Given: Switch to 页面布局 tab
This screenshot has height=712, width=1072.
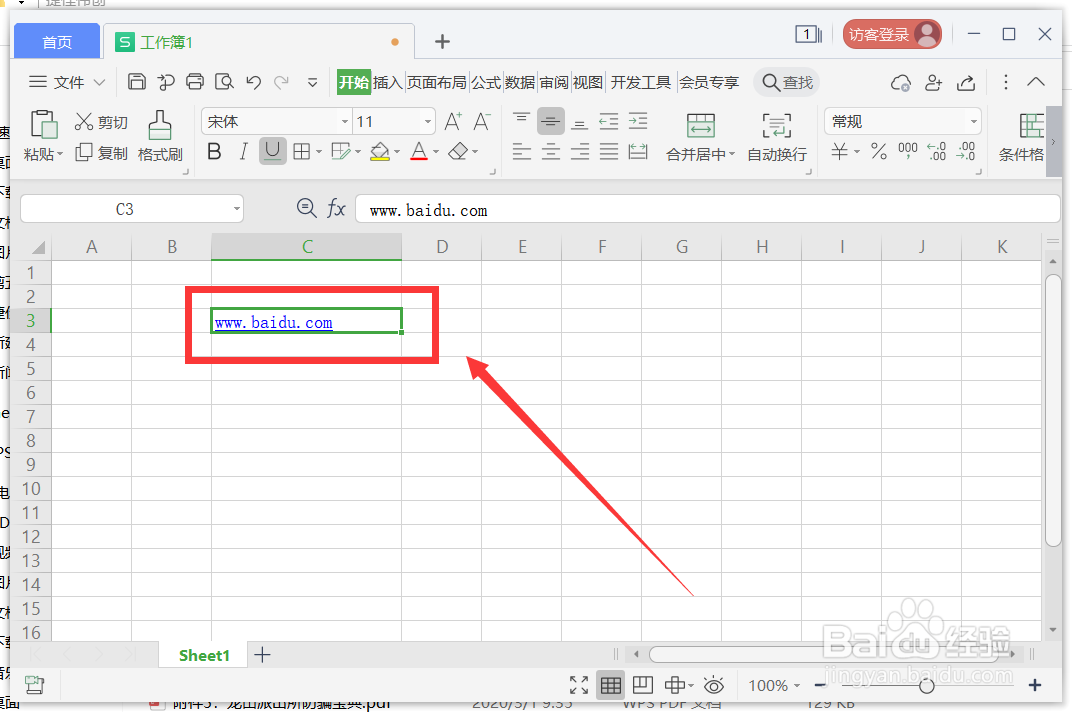Looking at the screenshot, I should [437, 83].
